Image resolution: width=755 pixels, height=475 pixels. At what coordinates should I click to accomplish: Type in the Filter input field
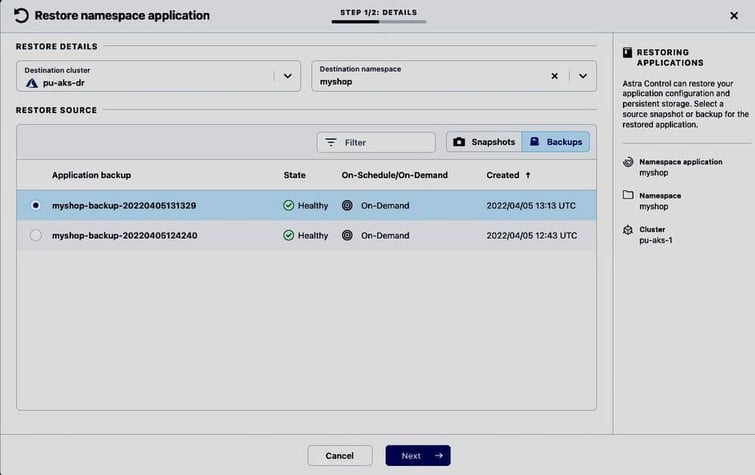385,143
